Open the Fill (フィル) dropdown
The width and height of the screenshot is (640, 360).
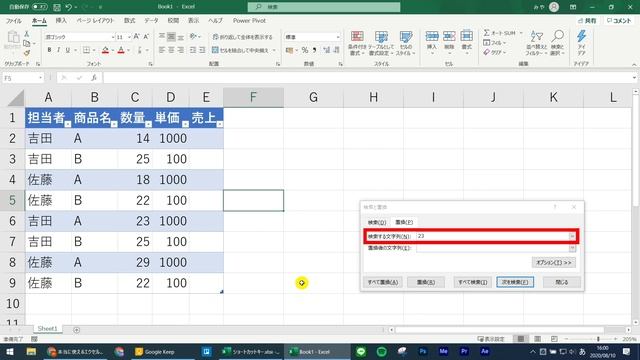point(495,42)
